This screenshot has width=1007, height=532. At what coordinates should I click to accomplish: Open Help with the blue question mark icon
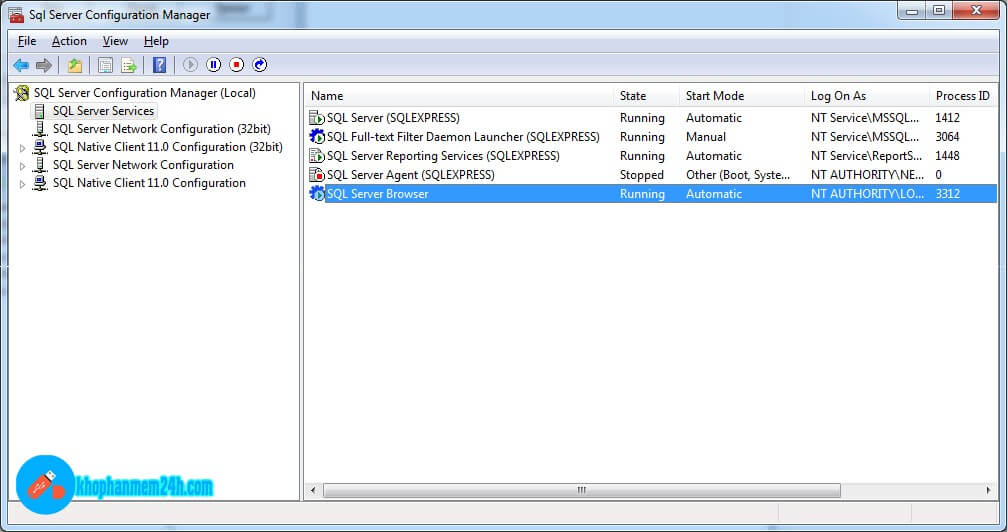pyautogui.click(x=159, y=65)
